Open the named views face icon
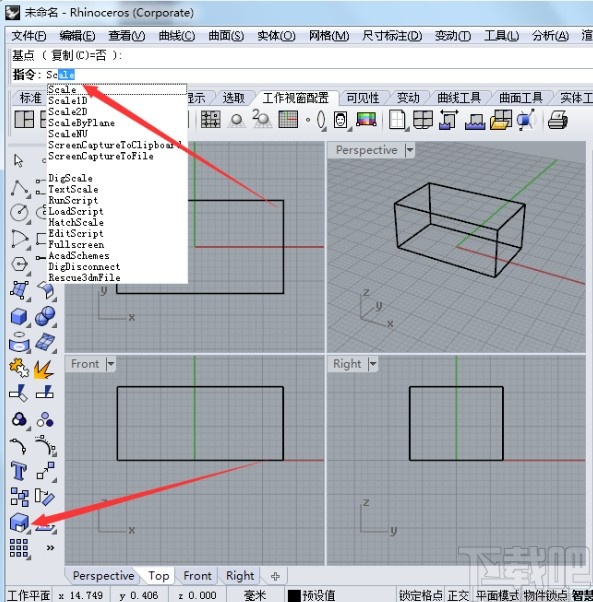Viewport: 593px width, 602px height. coord(341,120)
